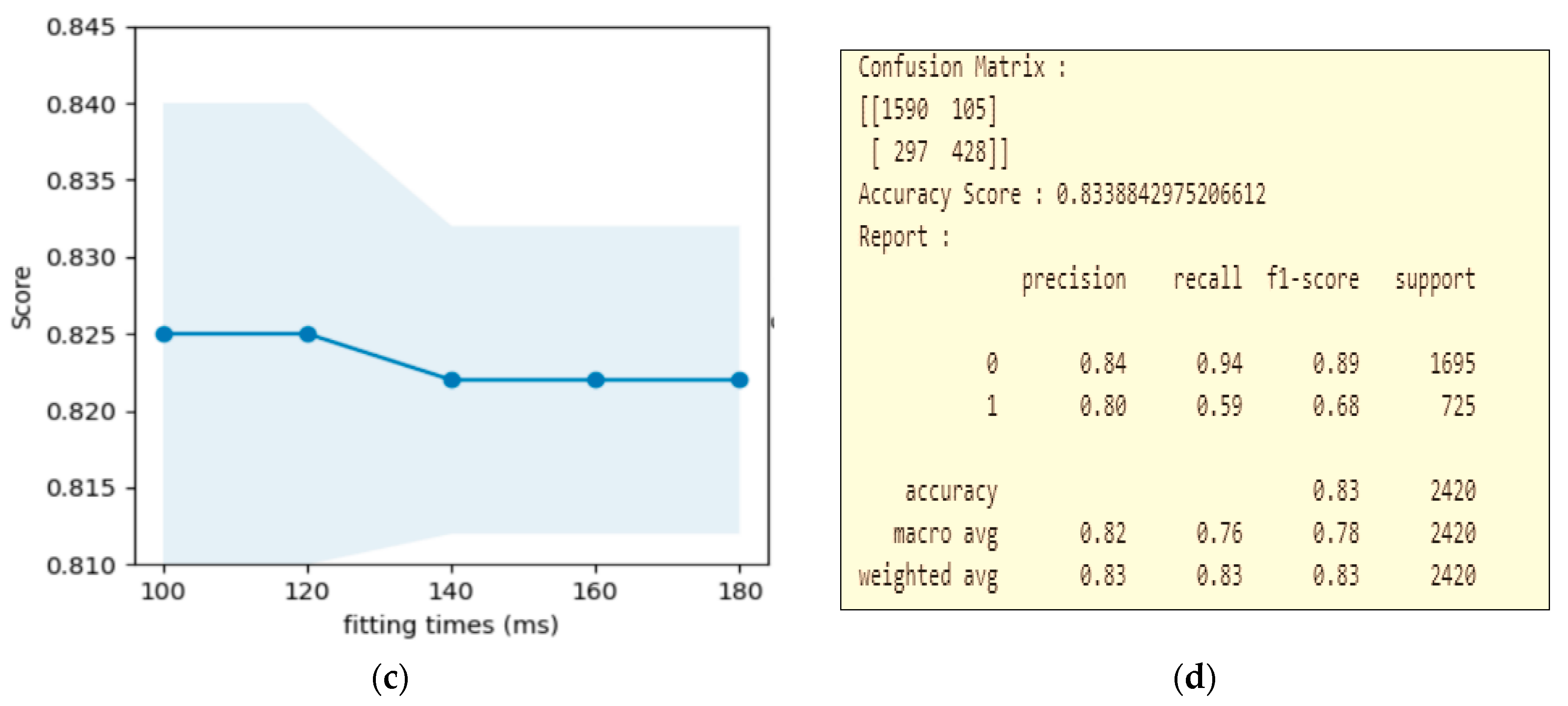Click the subfigure label (c)
The width and height of the screenshot is (1568, 706).
(390, 677)
